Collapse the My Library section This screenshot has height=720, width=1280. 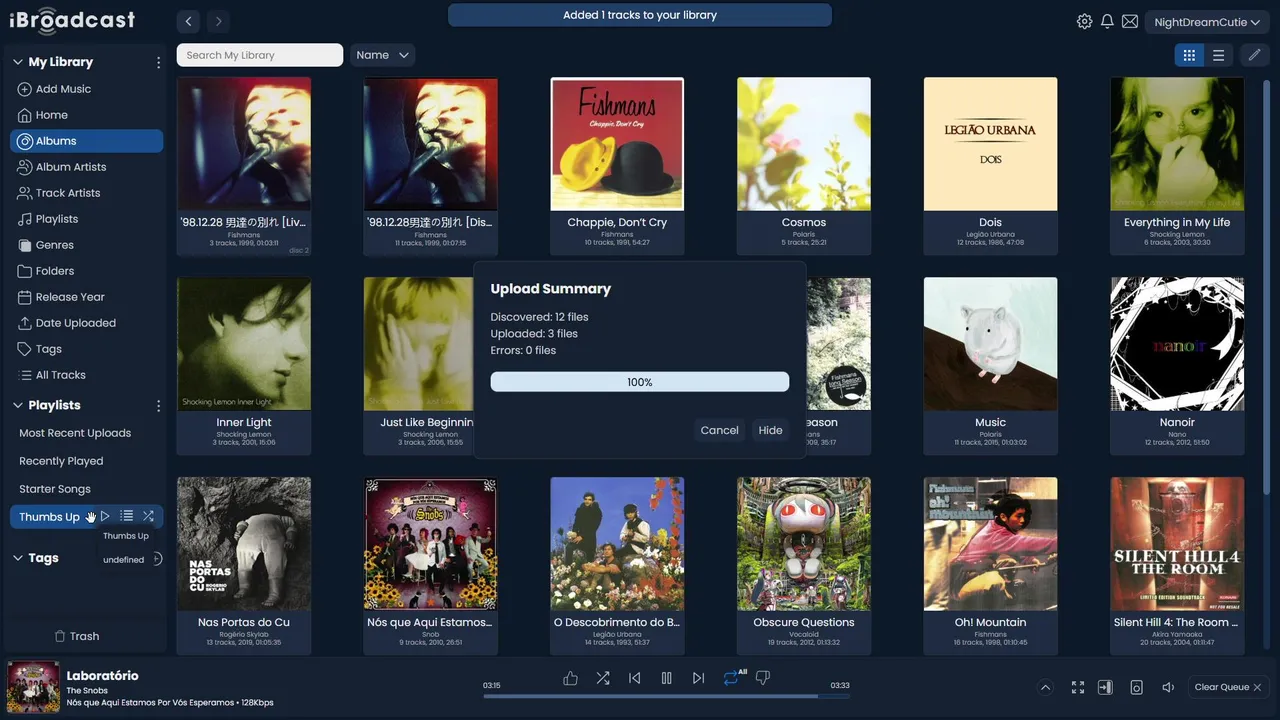coord(18,62)
